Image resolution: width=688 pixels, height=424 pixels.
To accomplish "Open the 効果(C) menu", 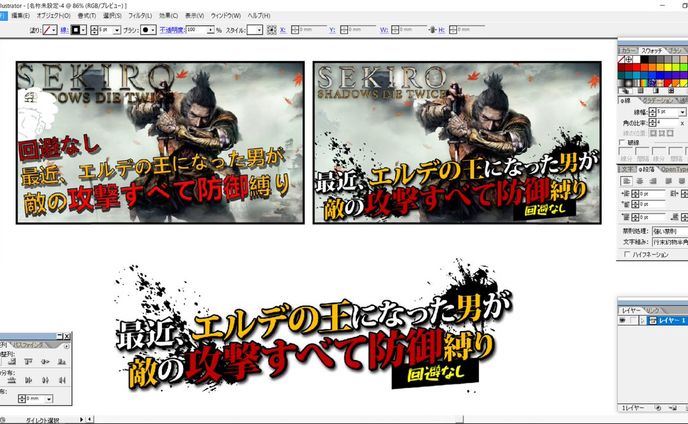I will point(168,16).
